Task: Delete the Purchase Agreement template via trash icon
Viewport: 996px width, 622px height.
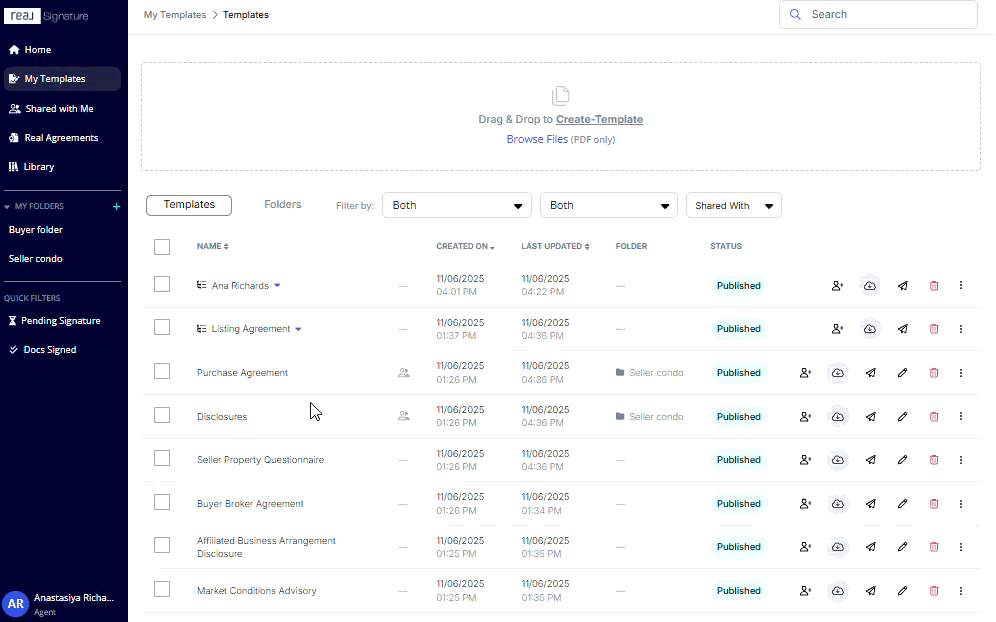Action: coord(934,373)
